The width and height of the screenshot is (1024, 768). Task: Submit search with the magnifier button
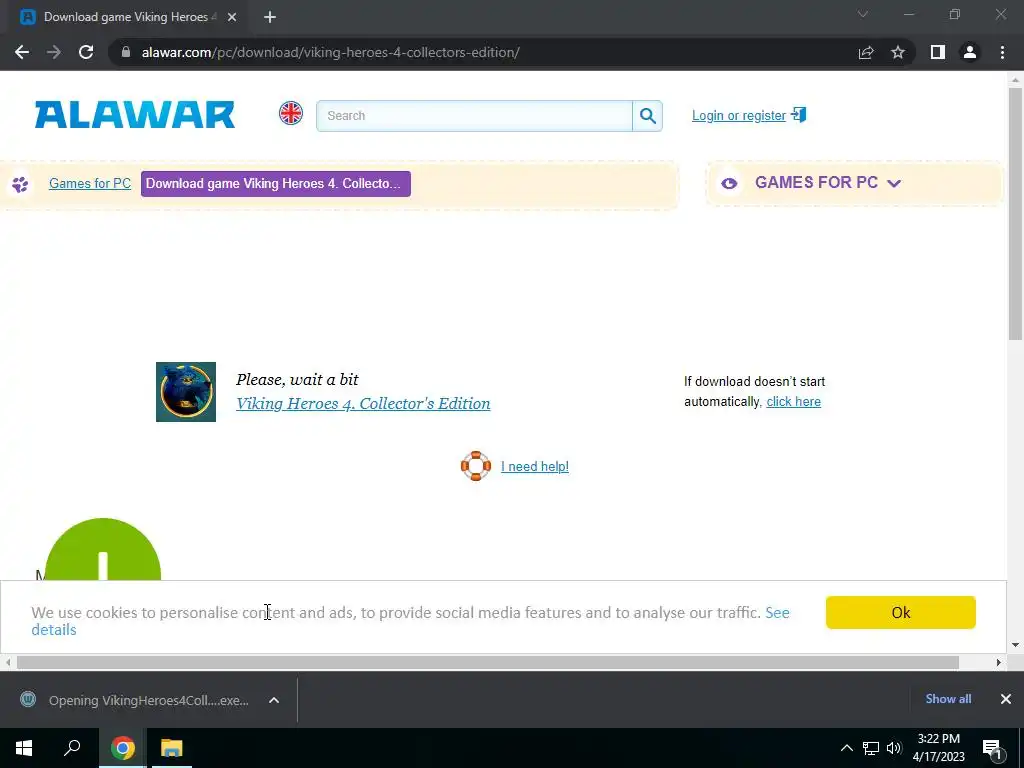647,116
